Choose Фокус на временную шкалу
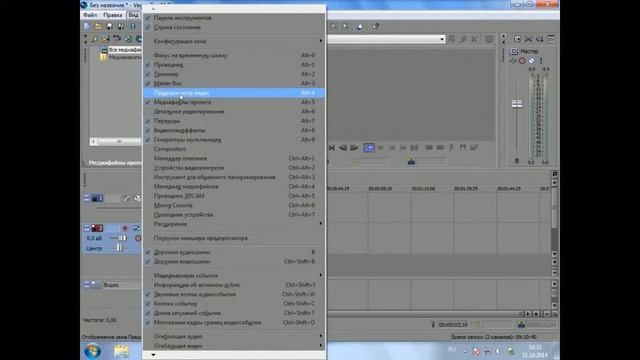Viewport: 640px width, 360px height. tap(235, 55)
